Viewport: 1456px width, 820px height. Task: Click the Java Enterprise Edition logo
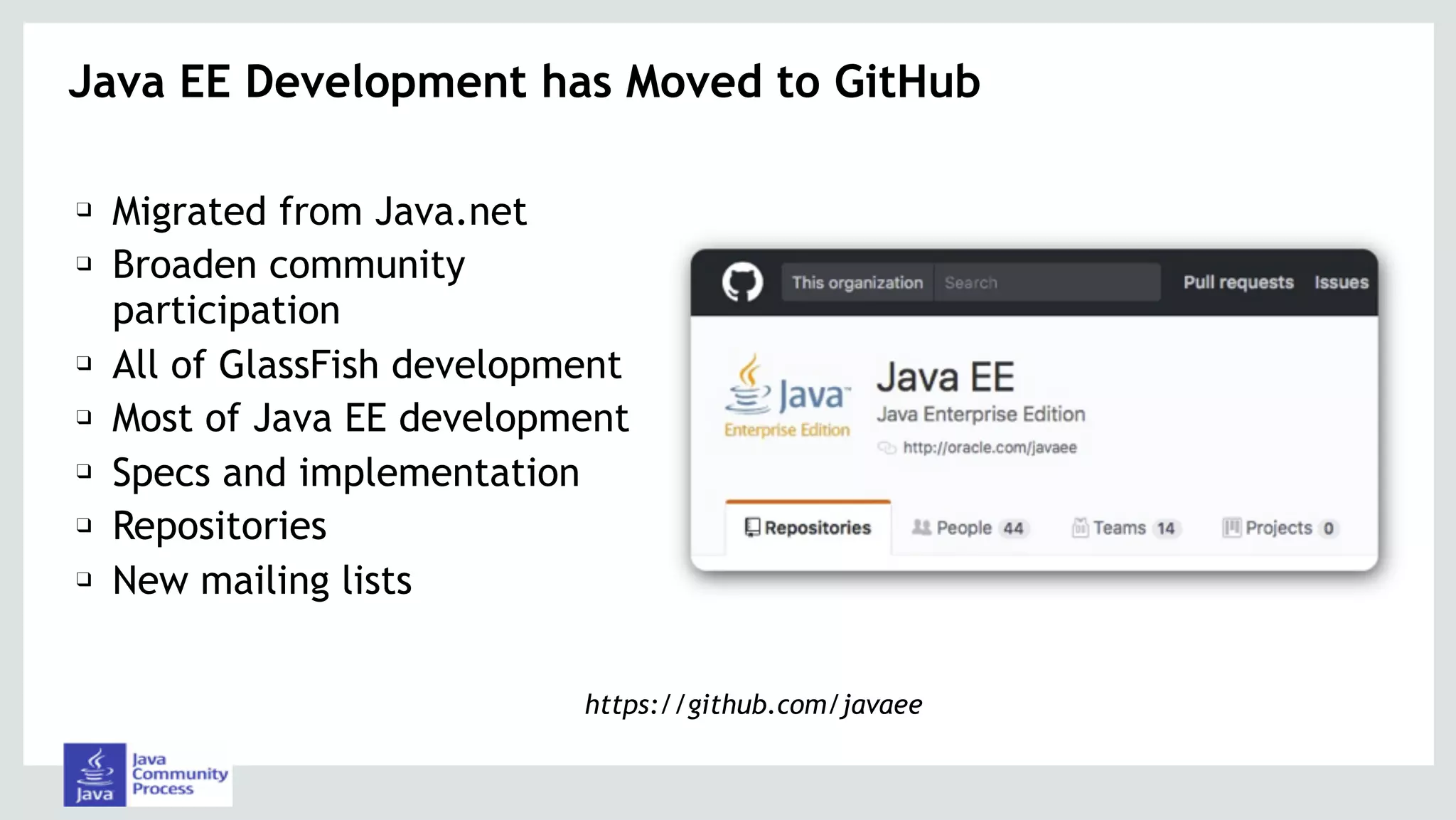(787, 396)
